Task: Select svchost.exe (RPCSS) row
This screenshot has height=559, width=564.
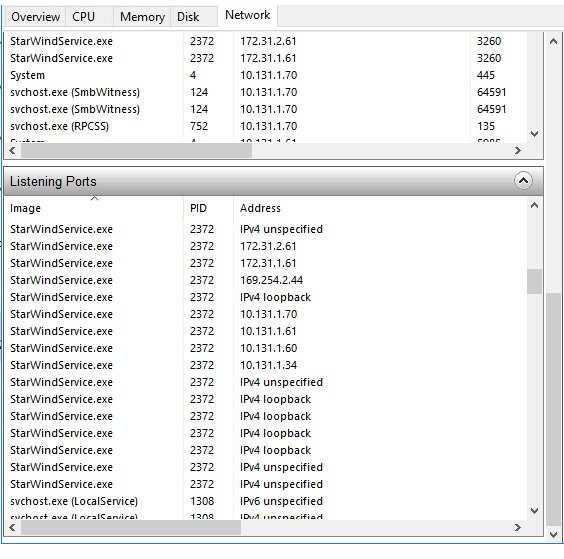Action: coord(265,126)
